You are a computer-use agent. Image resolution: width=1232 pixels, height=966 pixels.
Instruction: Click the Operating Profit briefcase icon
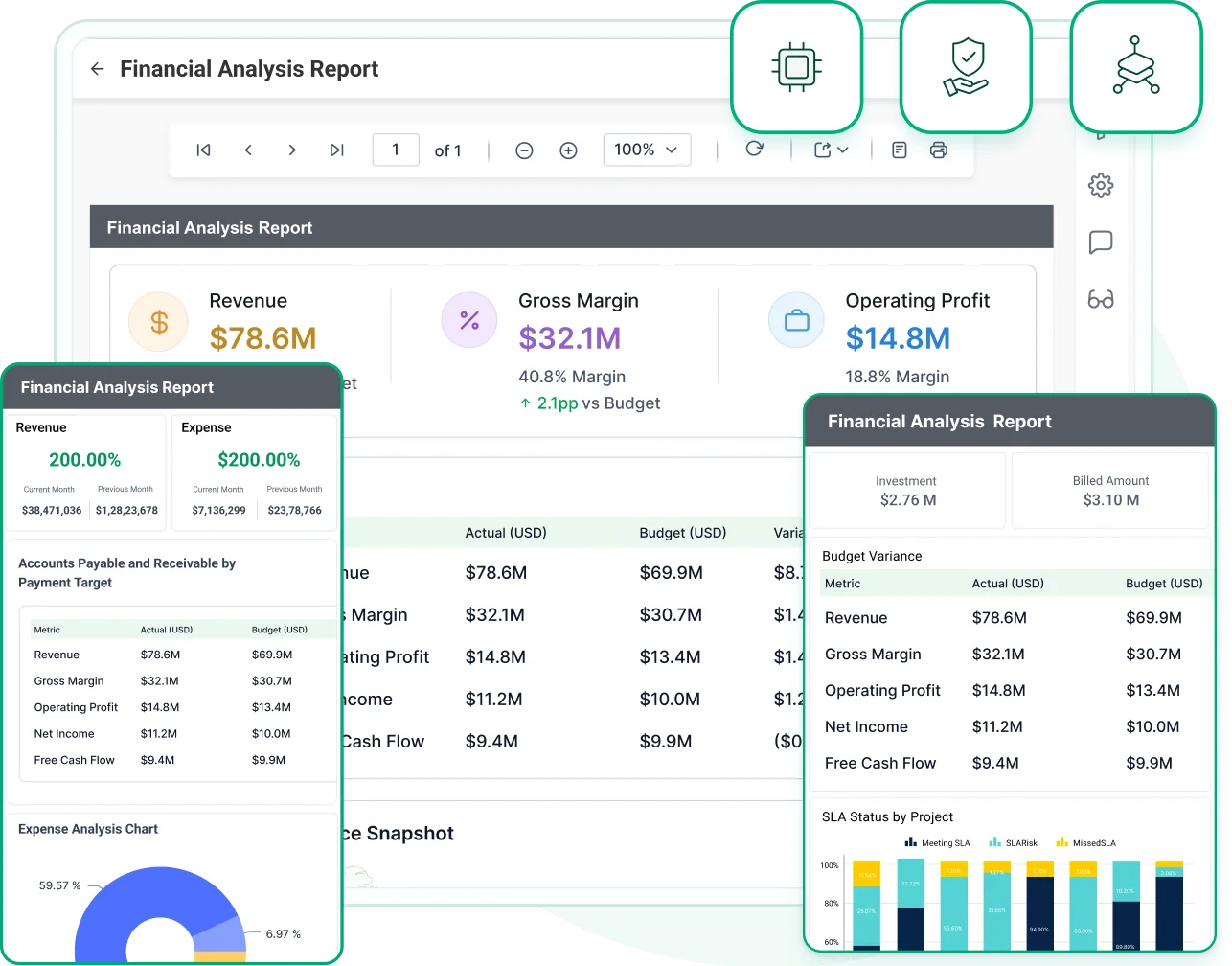(x=797, y=320)
